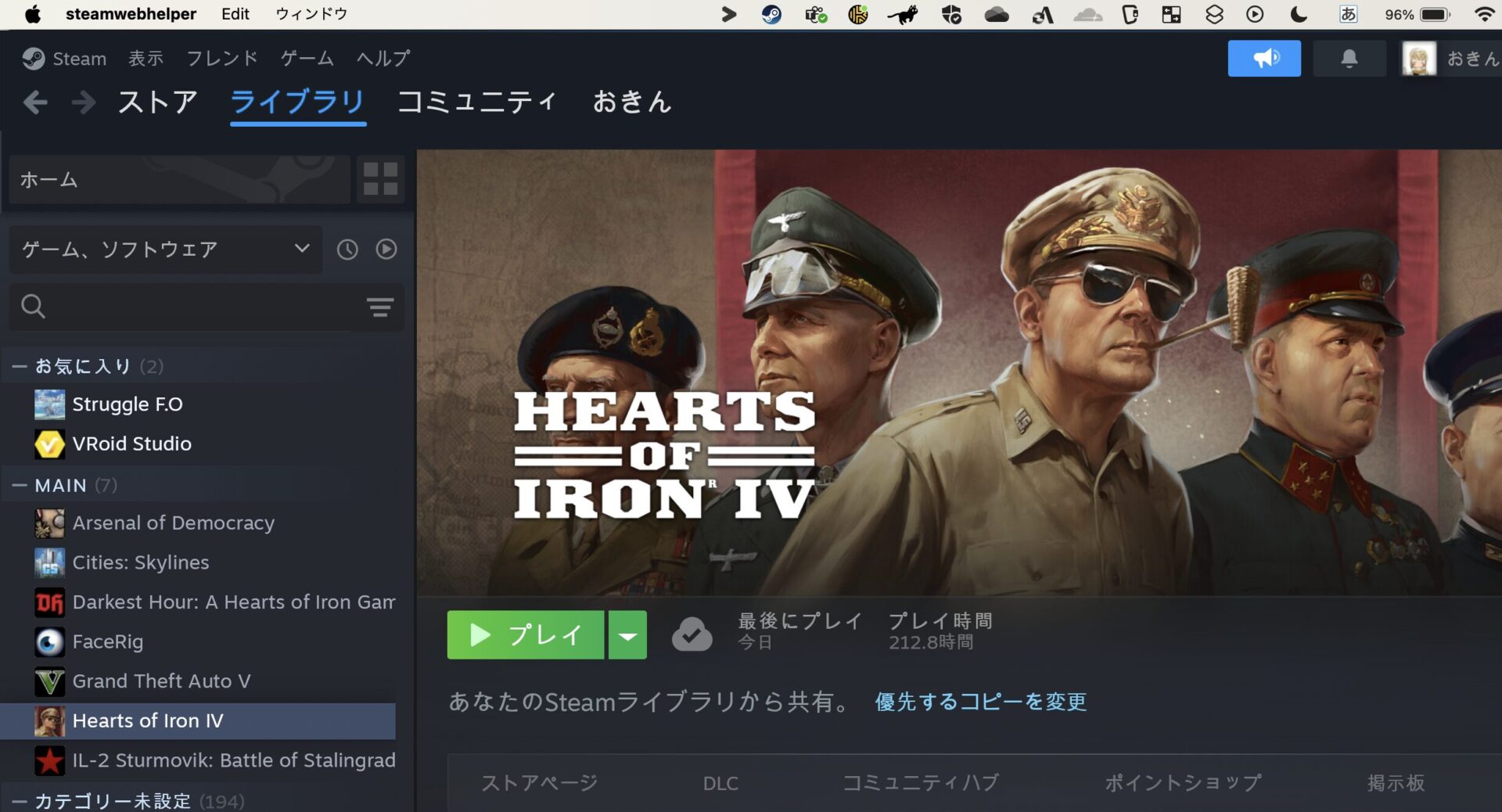Open the DLC page link
Image resolution: width=1502 pixels, height=812 pixels.
click(x=720, y=783)
